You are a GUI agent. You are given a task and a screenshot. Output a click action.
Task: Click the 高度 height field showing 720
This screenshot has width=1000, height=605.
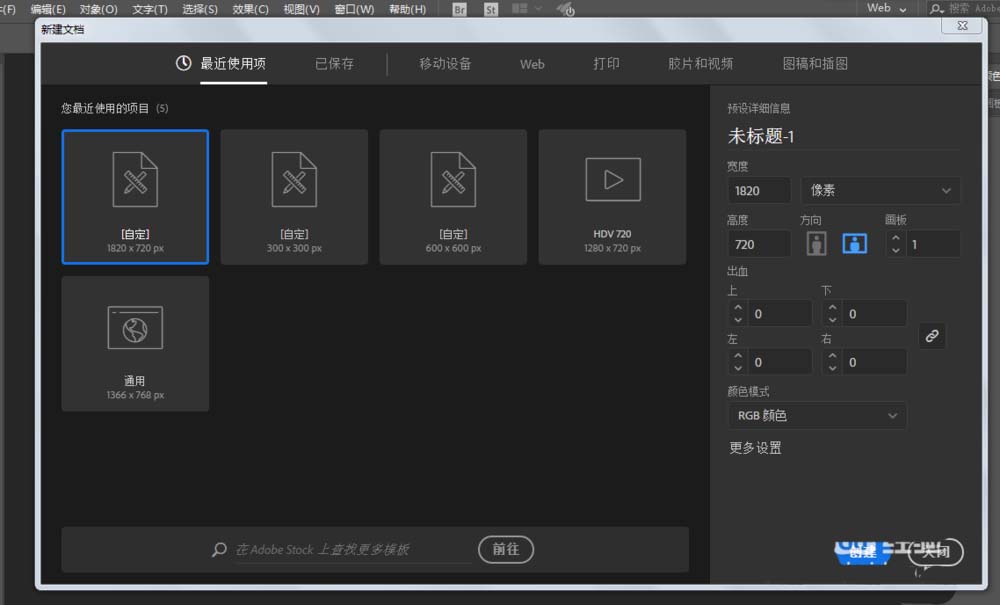point(759,244)
